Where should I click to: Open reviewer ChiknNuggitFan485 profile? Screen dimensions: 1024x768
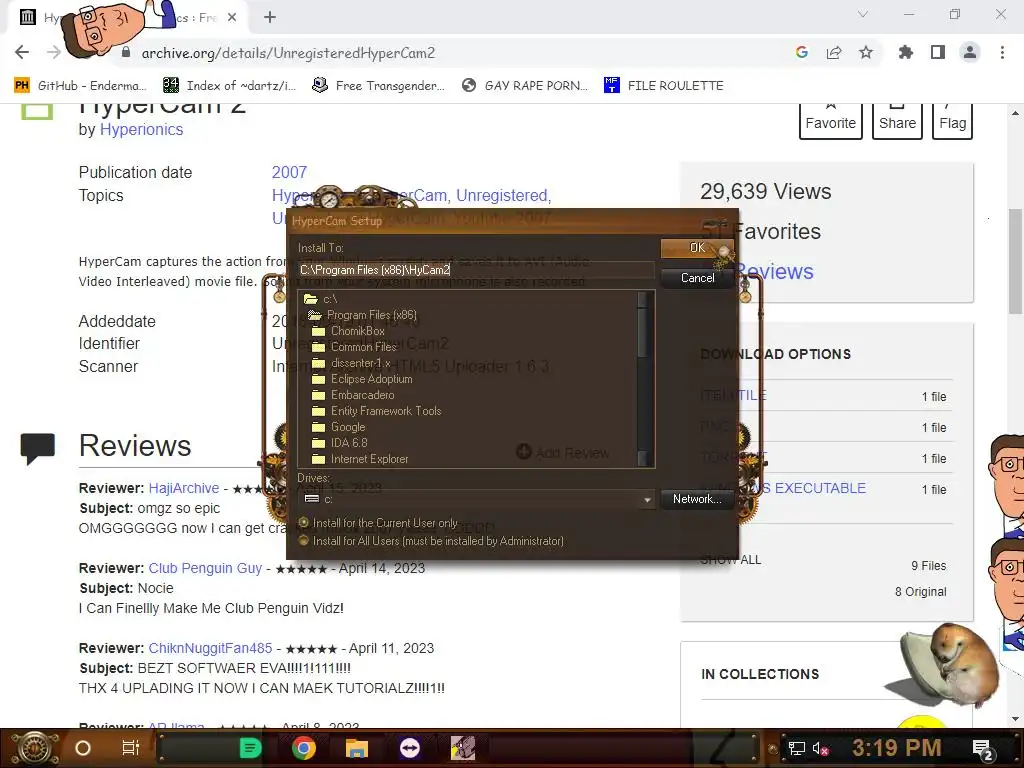click(x=210, y=648)
